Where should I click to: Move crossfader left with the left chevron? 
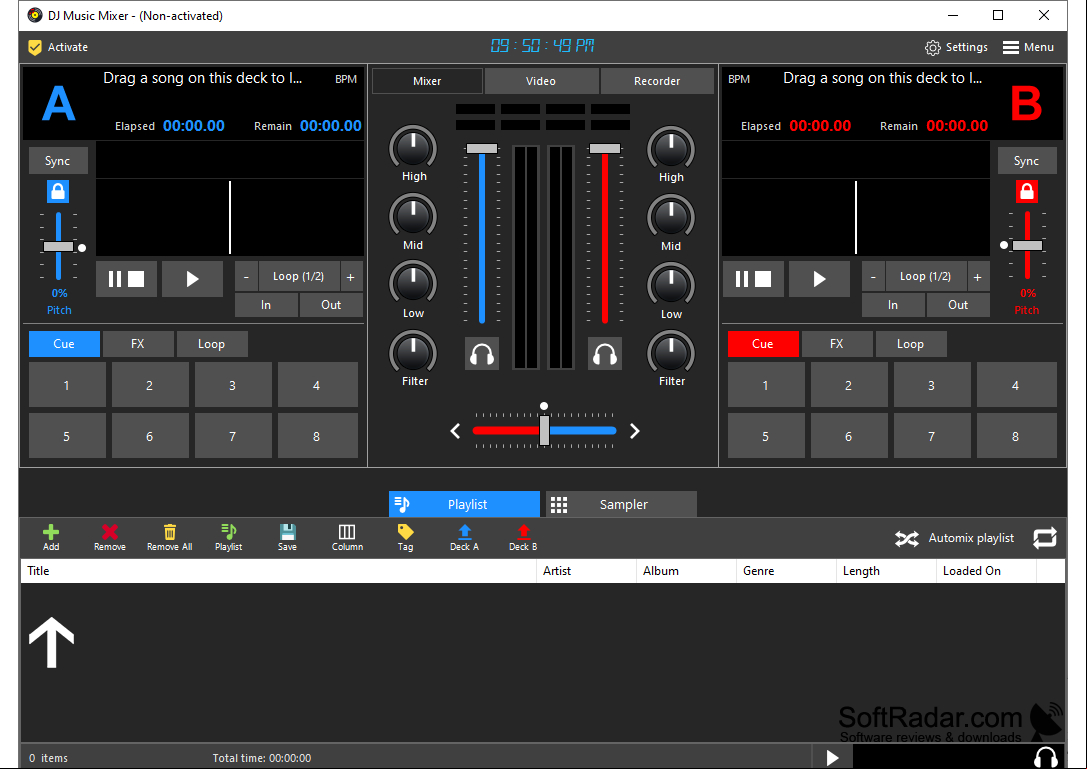click(455, 431)
